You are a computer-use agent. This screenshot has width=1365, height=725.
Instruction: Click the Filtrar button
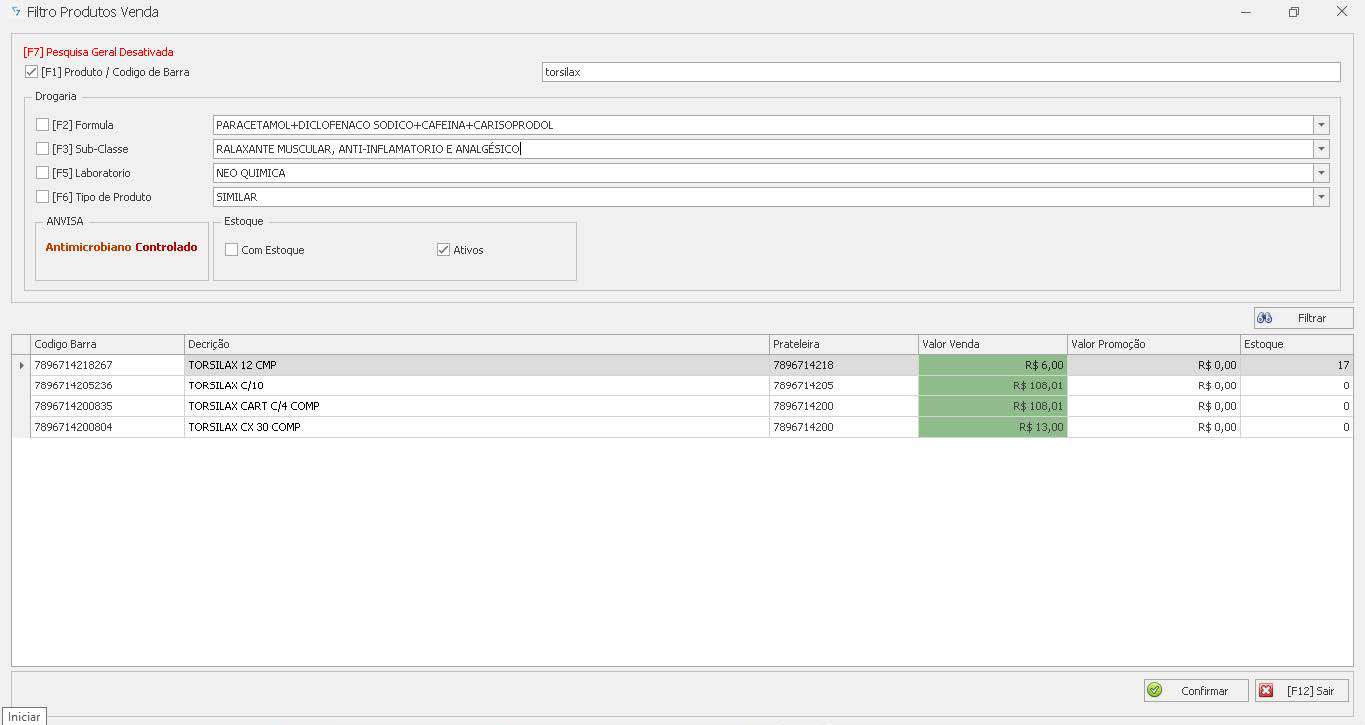[x=1303, y=318]
